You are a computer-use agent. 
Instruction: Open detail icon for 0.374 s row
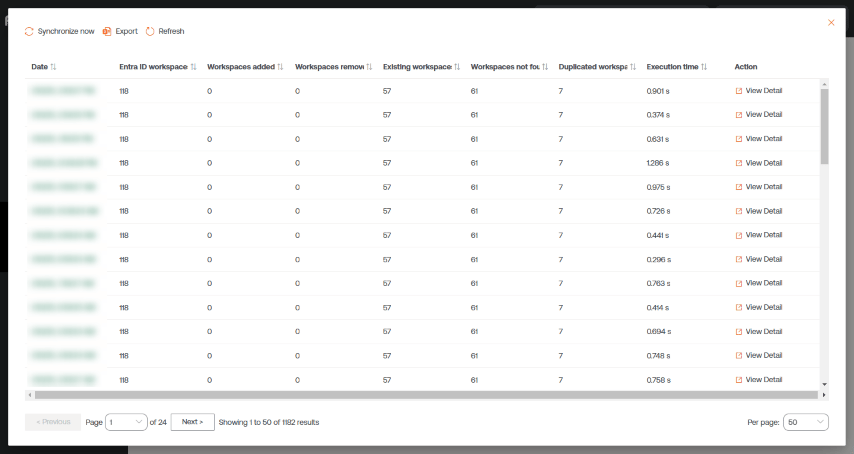tap(739, 115)
